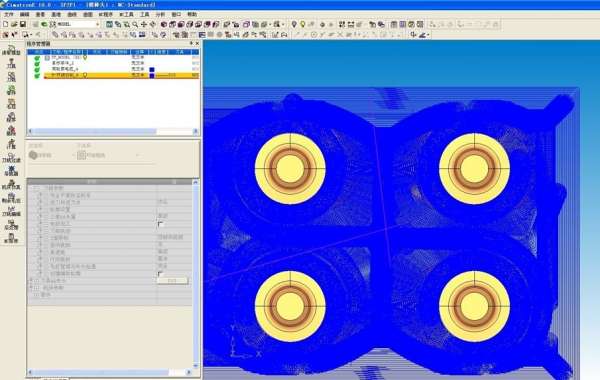Toggle the upper checkbox in parameter table
Viewport: 600px width, 380px height.
[x=160, y=224]
